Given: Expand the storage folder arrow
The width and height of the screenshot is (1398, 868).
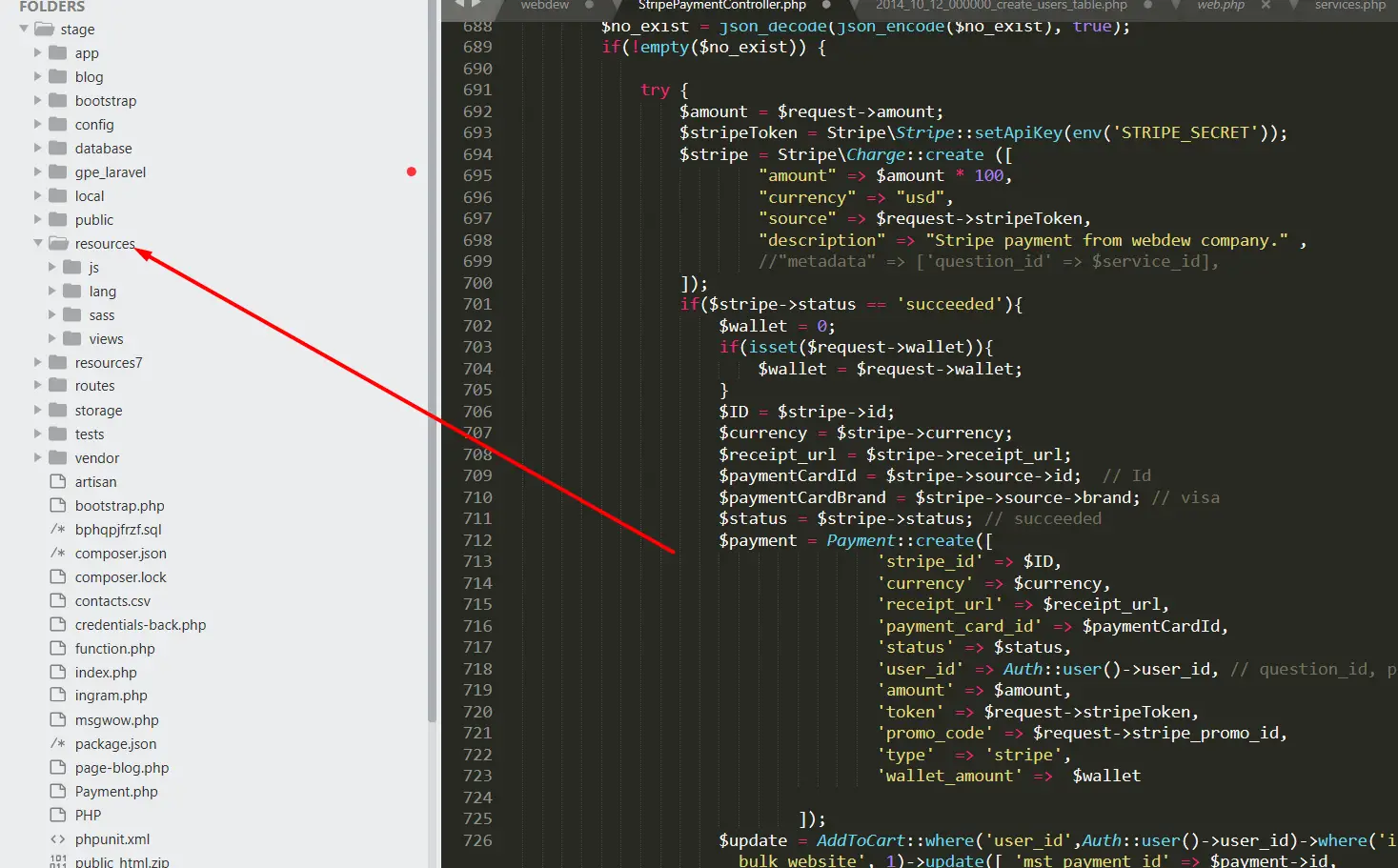Looking at the screenshot, I should click(x=38, y=410).
